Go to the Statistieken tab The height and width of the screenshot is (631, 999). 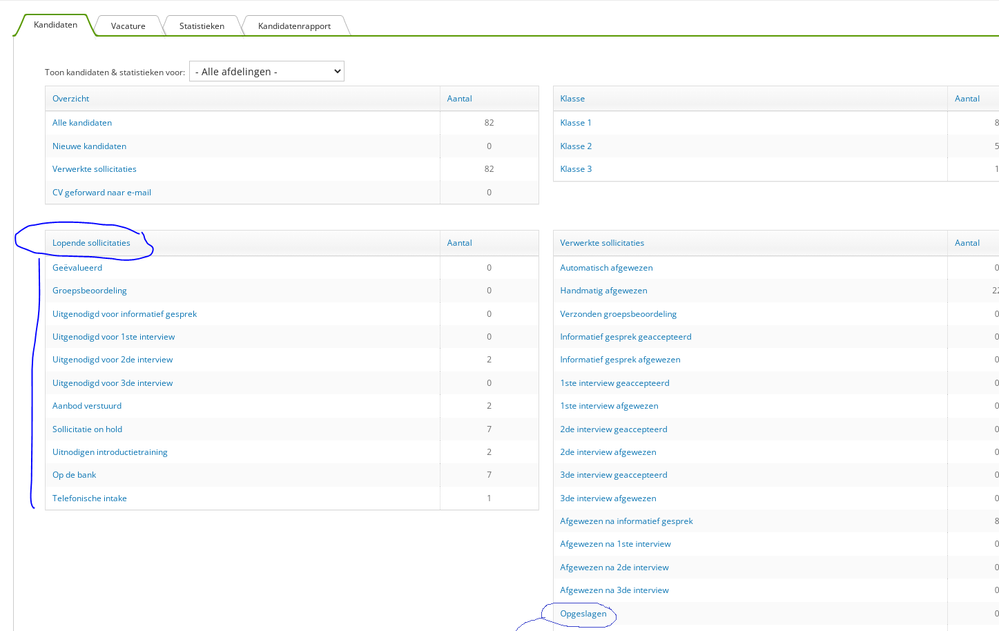[201, 26]
